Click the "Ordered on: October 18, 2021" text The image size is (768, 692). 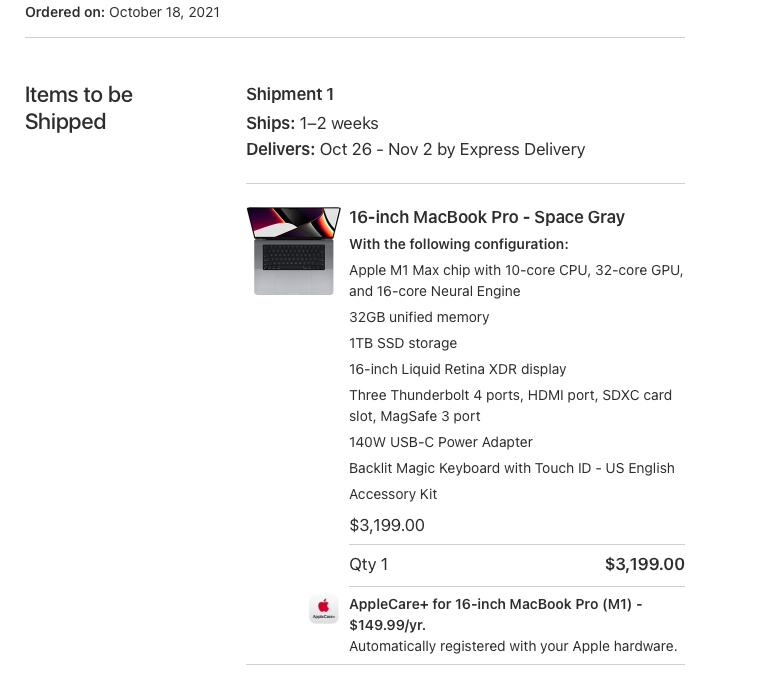coord(122,12)
